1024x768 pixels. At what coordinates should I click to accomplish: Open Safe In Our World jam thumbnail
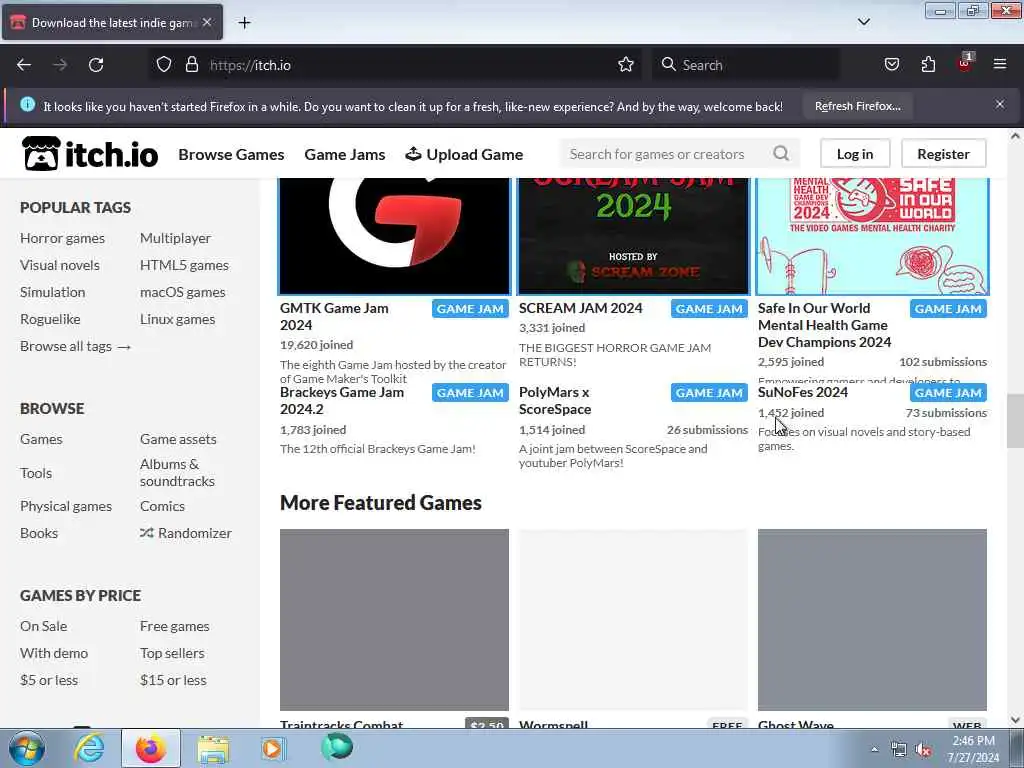[872, 236]
